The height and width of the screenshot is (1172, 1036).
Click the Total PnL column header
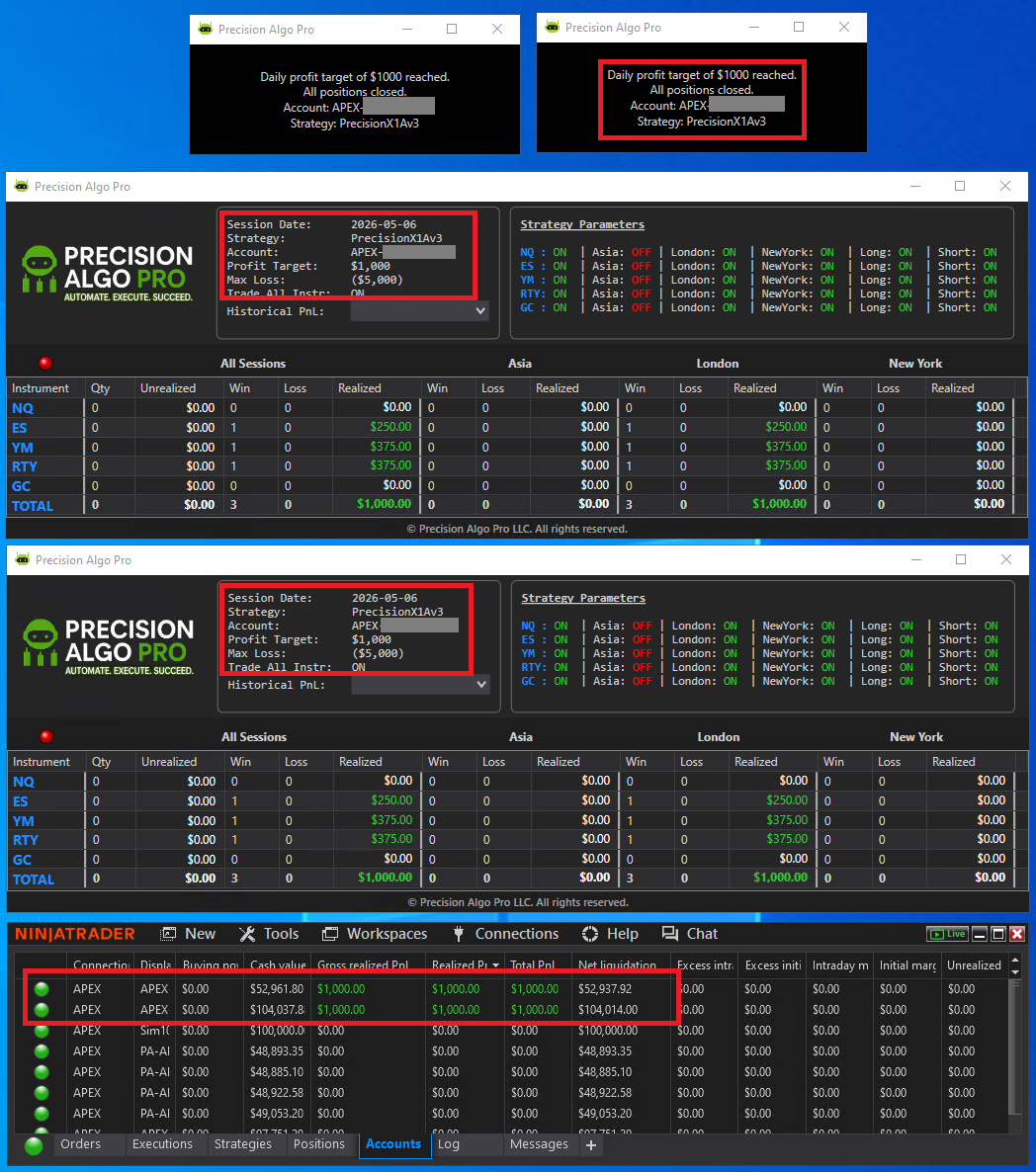[538, 965]
